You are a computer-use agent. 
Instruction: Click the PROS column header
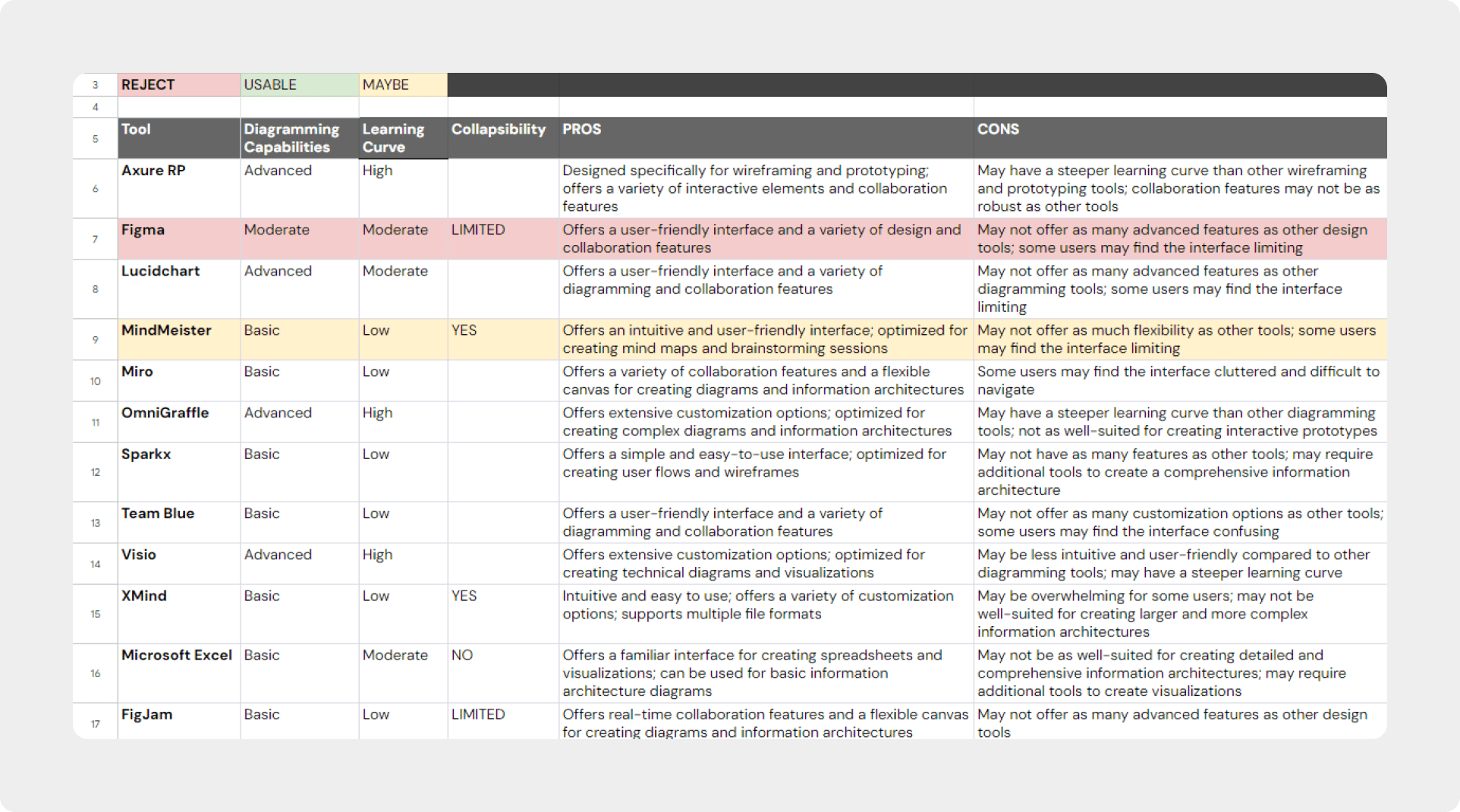tap(766, 138)
